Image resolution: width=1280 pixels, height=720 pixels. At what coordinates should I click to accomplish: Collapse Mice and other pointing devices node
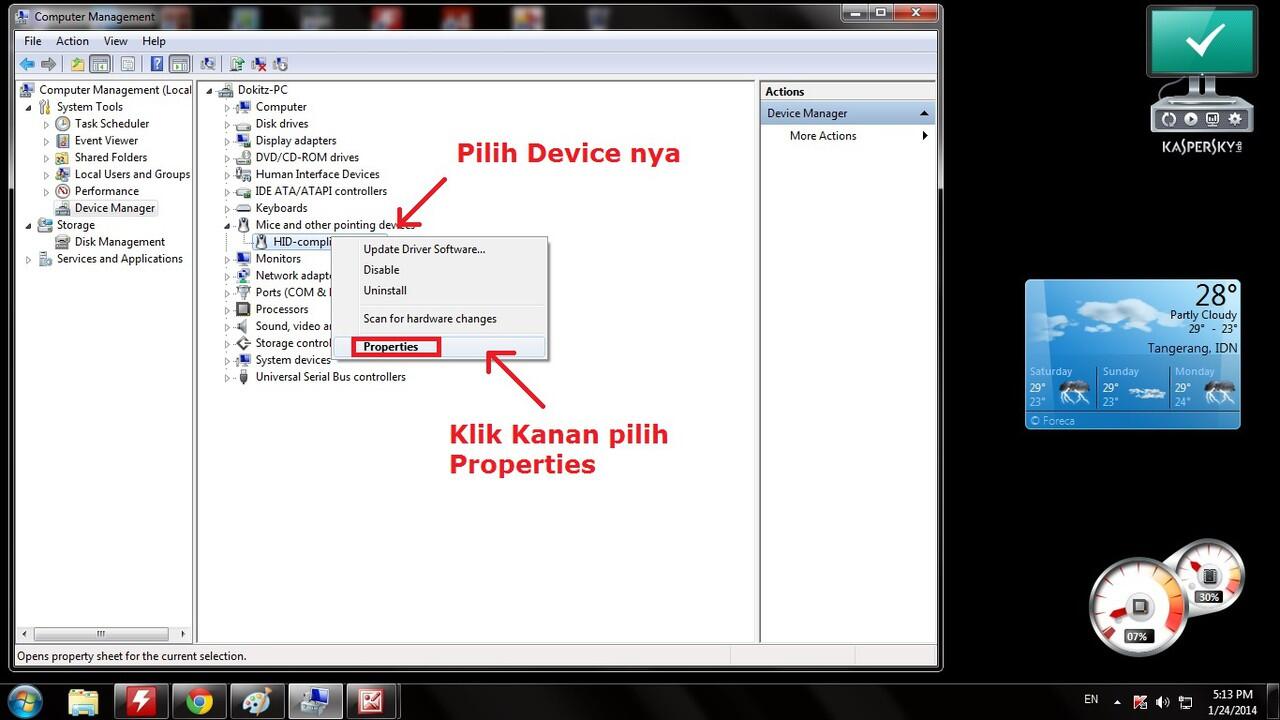(x=227, y=225)
